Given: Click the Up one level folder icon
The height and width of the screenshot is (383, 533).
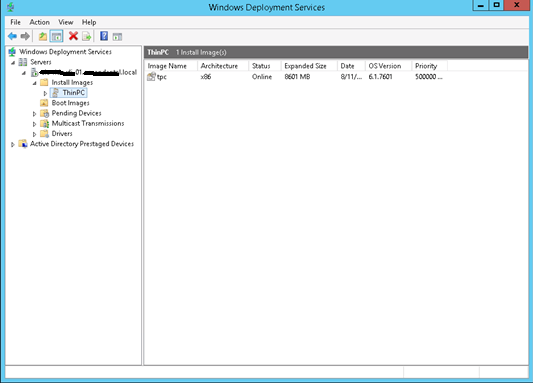Looking at the screenshot, I should pos(43,36).
